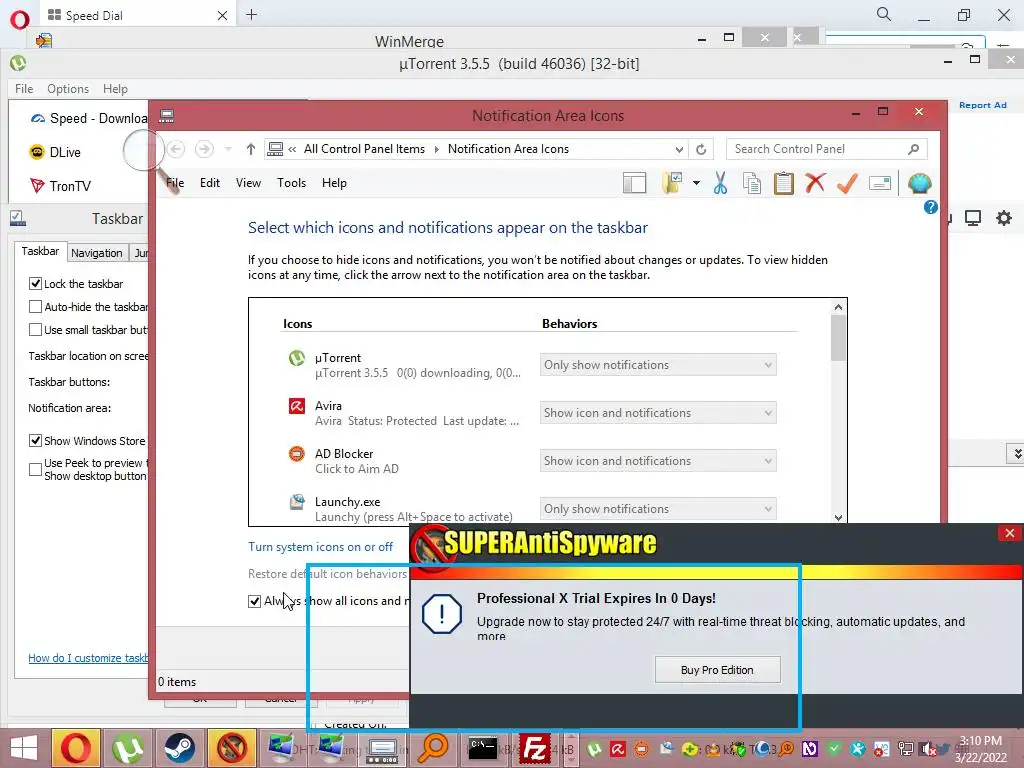Open new tab in Opera
1024x768 pixels.
click(251, 14)
